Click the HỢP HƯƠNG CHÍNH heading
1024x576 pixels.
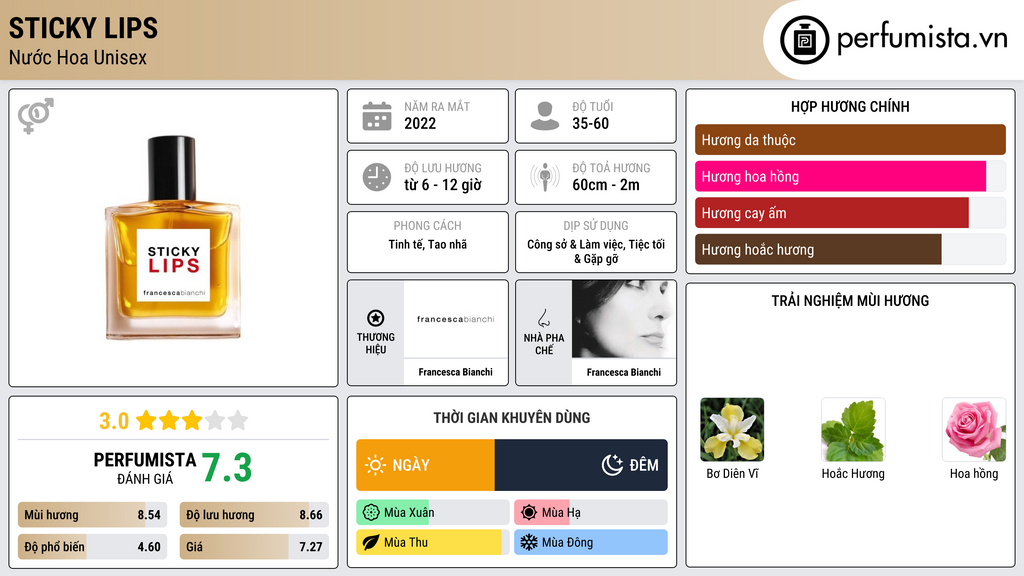[850, 106]
